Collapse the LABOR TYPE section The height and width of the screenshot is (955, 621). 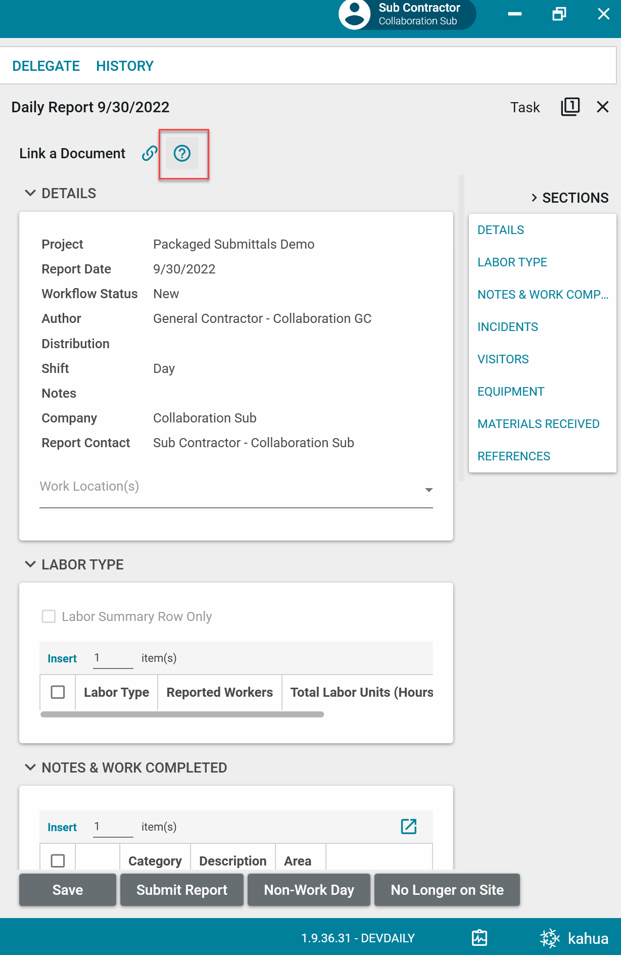click(x=30, y=565)
